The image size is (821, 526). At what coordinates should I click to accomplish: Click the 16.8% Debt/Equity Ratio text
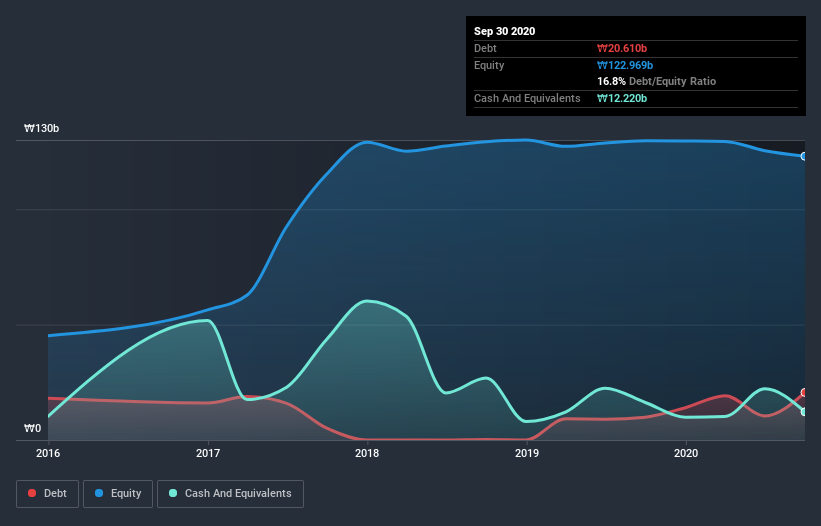(x=657, y=81)
